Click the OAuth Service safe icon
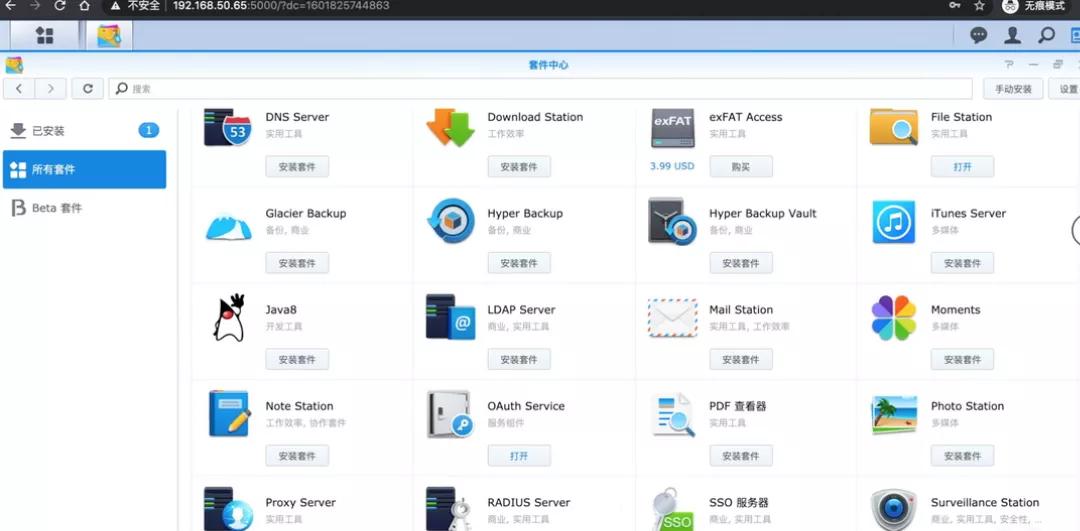 [450, 413]
